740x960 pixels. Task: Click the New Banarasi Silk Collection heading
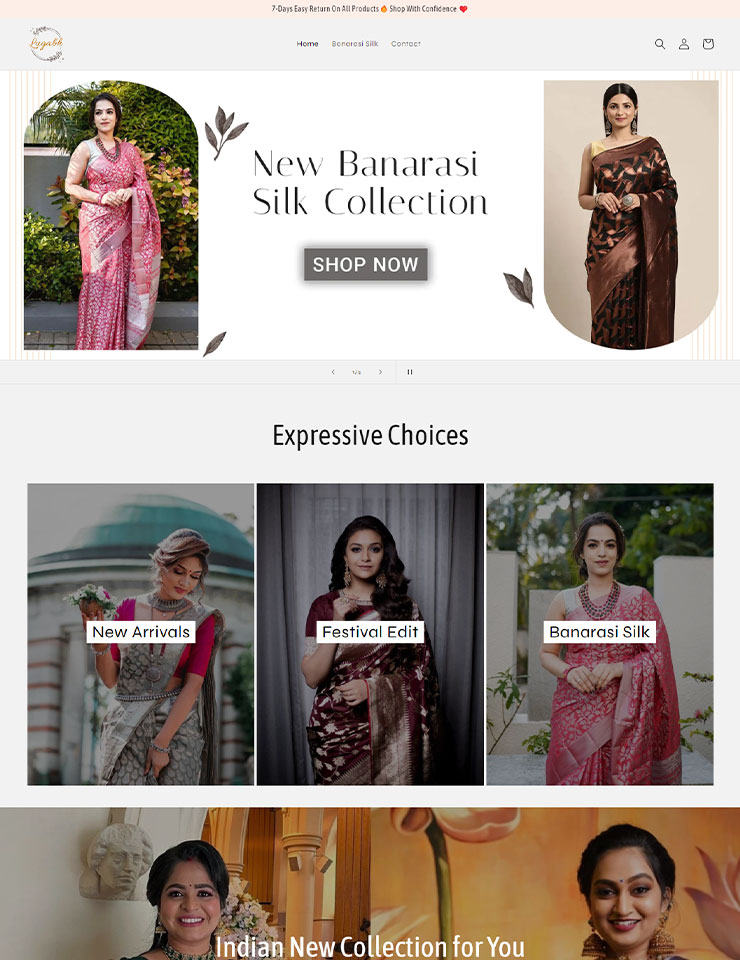point(370,182)
